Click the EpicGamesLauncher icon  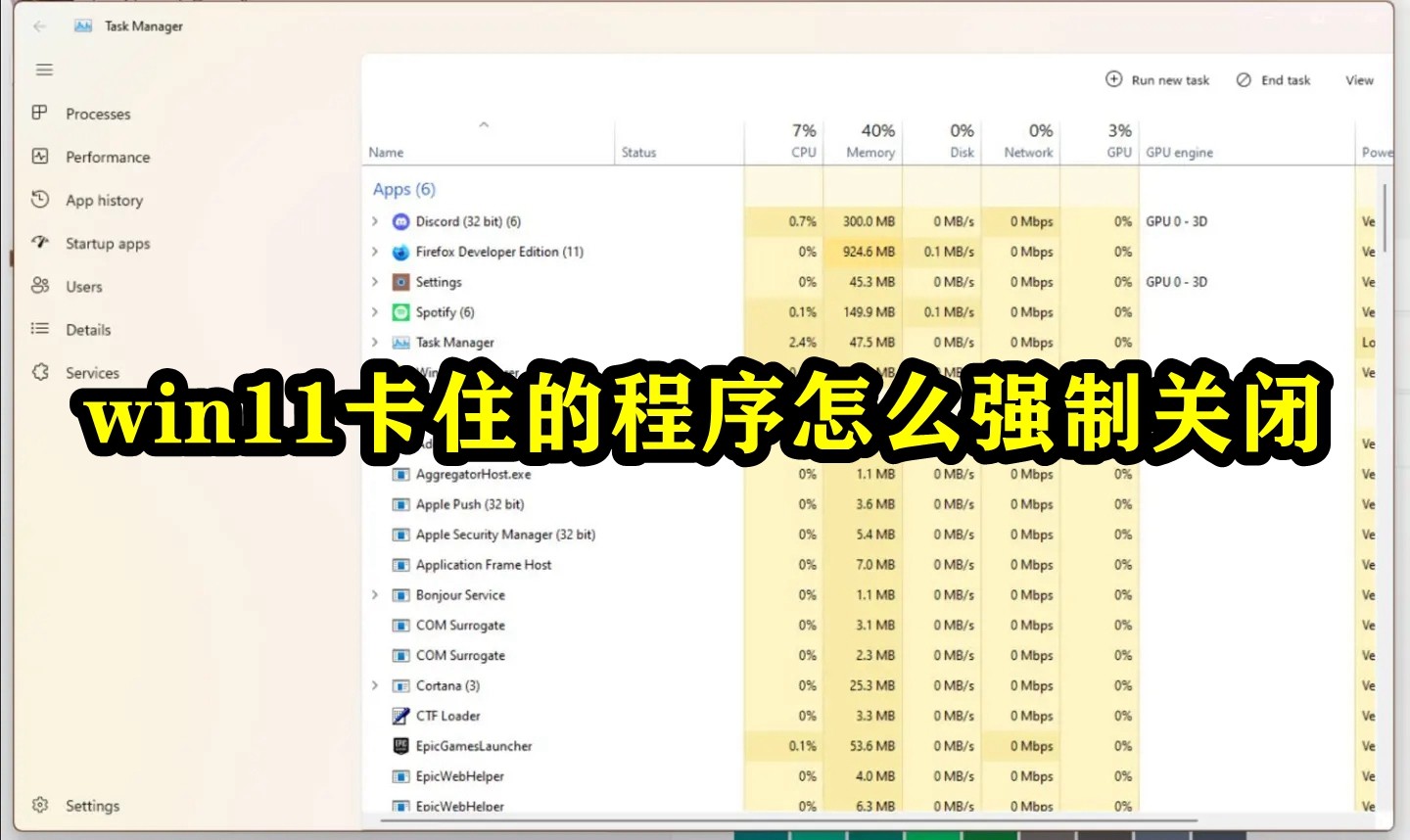(x=400, y=746)
